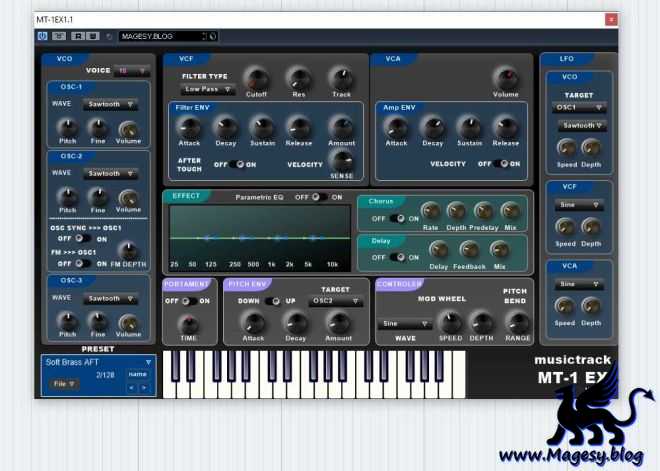Click the A/B compare settings icon

59,36
